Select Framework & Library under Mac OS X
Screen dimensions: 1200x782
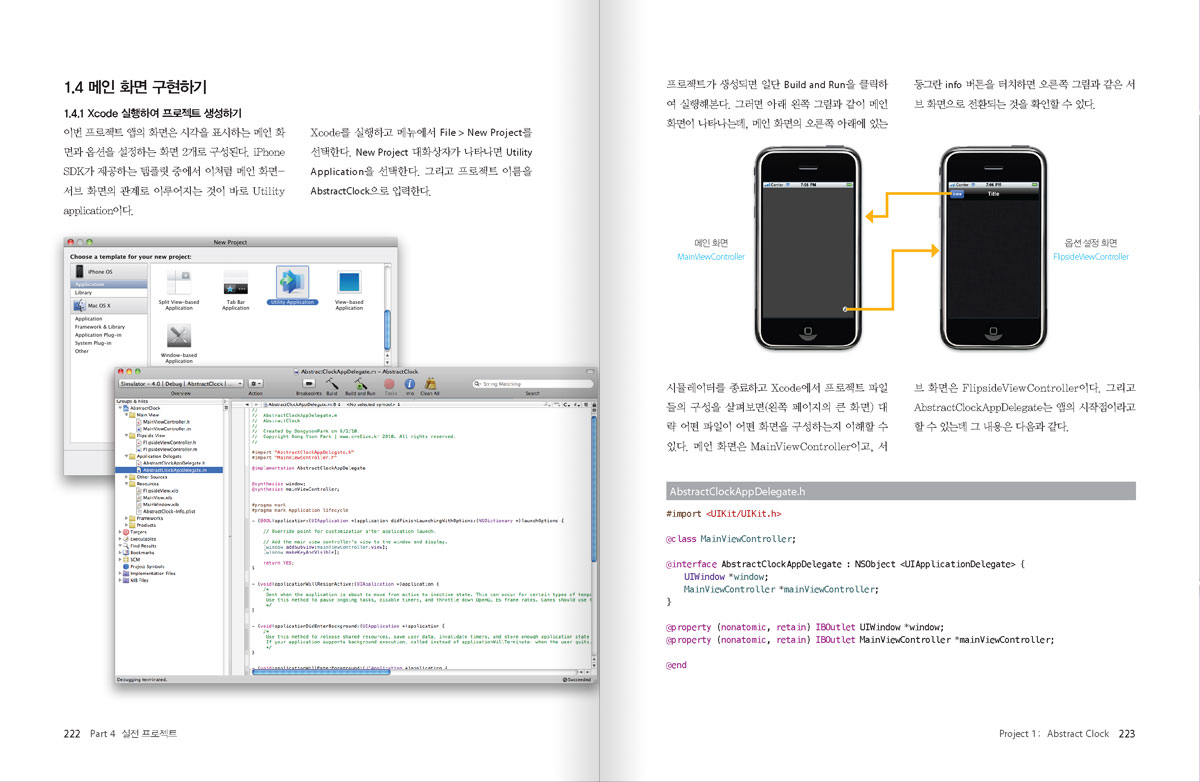click(x=100, y=327)
